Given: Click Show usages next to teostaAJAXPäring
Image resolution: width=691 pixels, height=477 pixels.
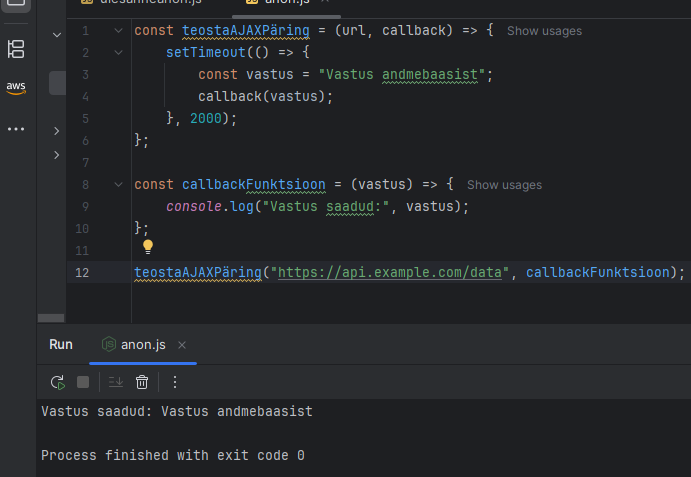Looking at the screenshot, I should (544, 31).
